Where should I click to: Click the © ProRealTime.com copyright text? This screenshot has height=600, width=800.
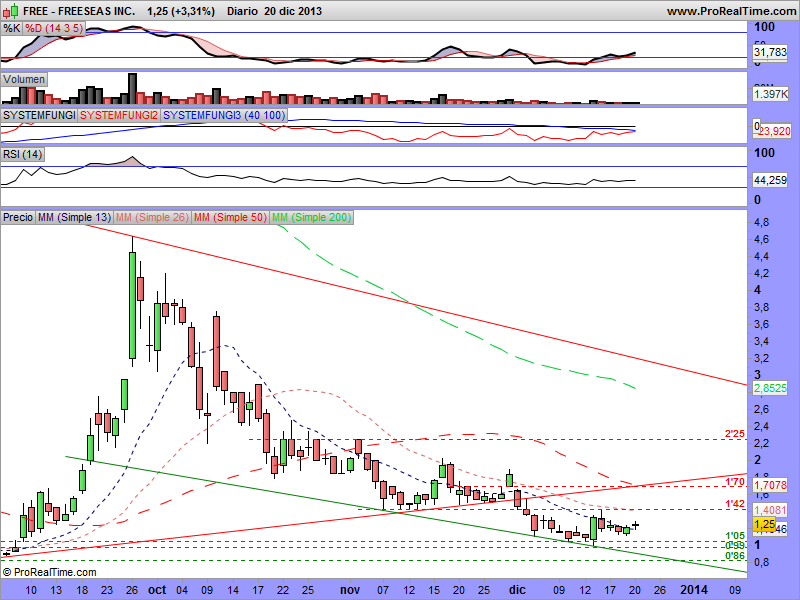(x=49, y=572)
